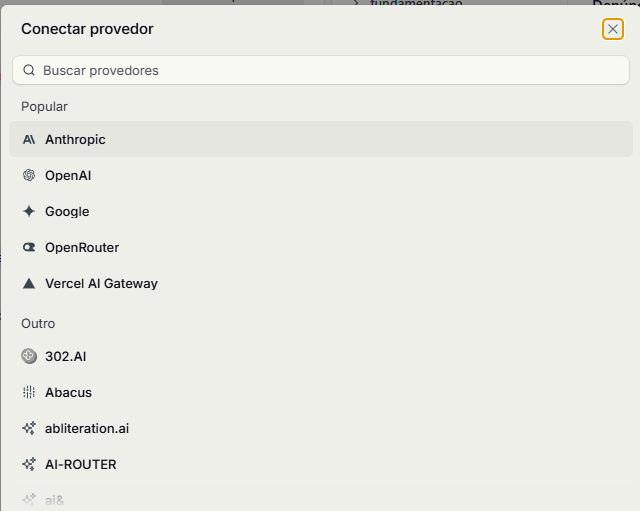This screenshot has height=511, width=640.
Task: Choose Abacus from Outro section
Action: tap(321, 392)
